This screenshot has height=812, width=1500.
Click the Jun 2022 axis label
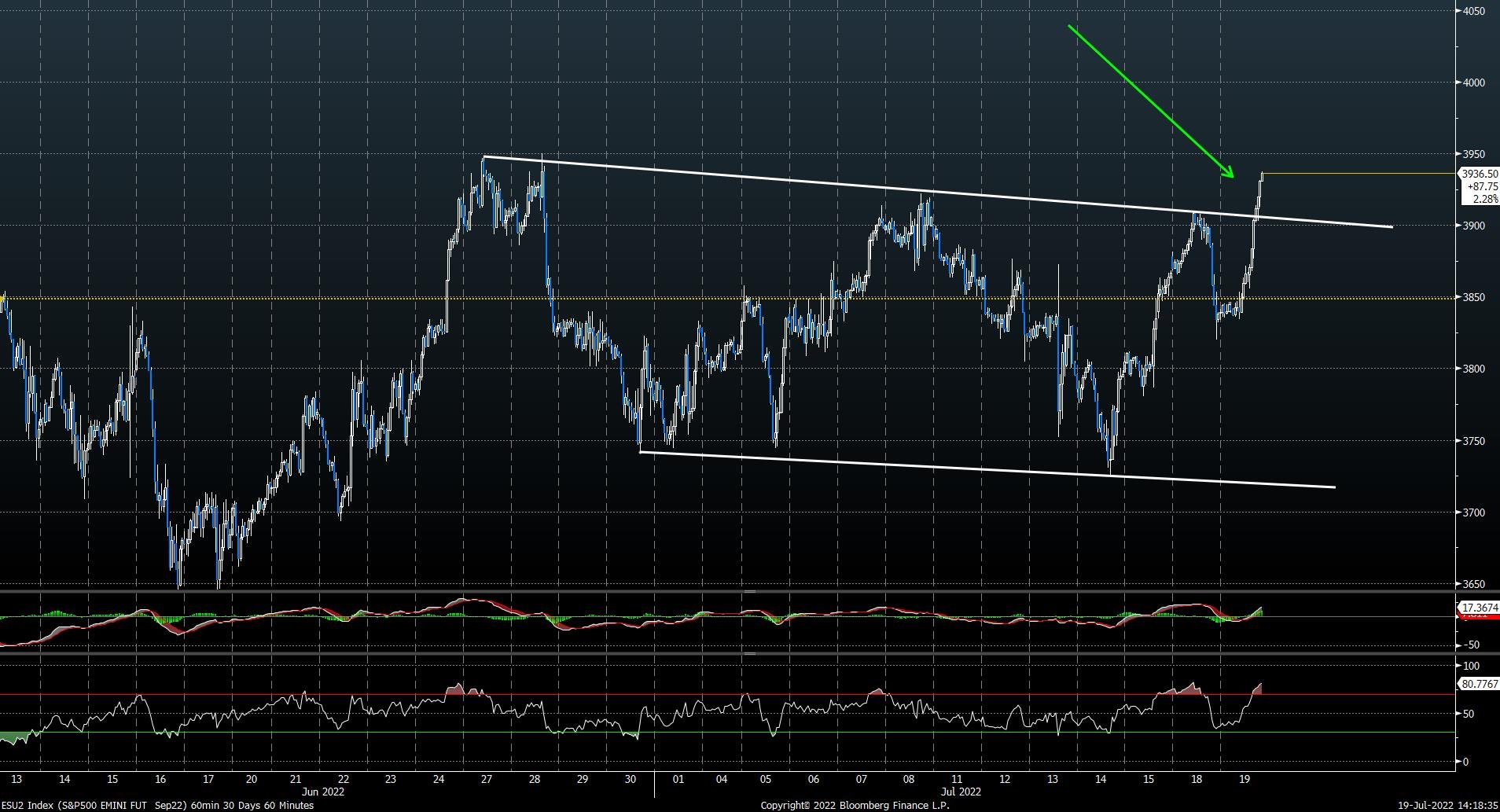(x=323, y=792)
